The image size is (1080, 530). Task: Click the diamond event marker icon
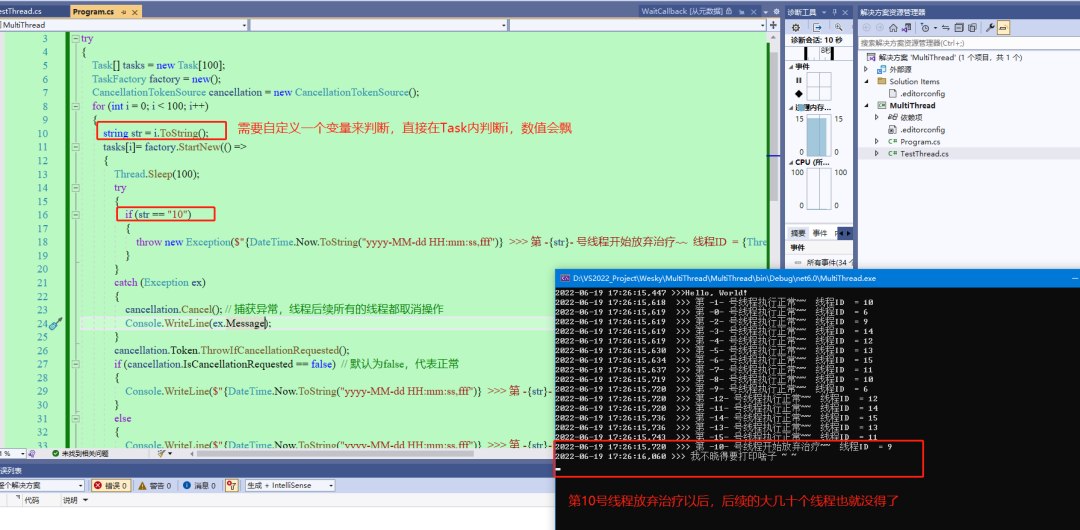pos(798,93)
